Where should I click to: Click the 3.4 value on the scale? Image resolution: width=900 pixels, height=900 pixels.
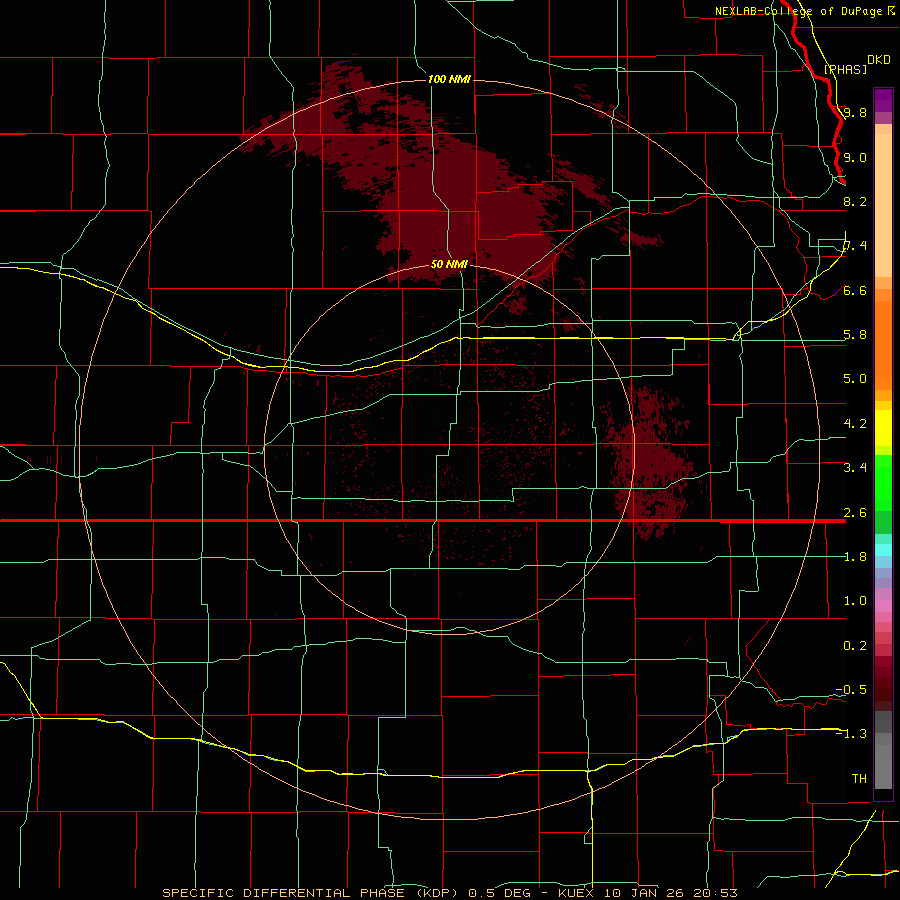click(x=855, y=468)
